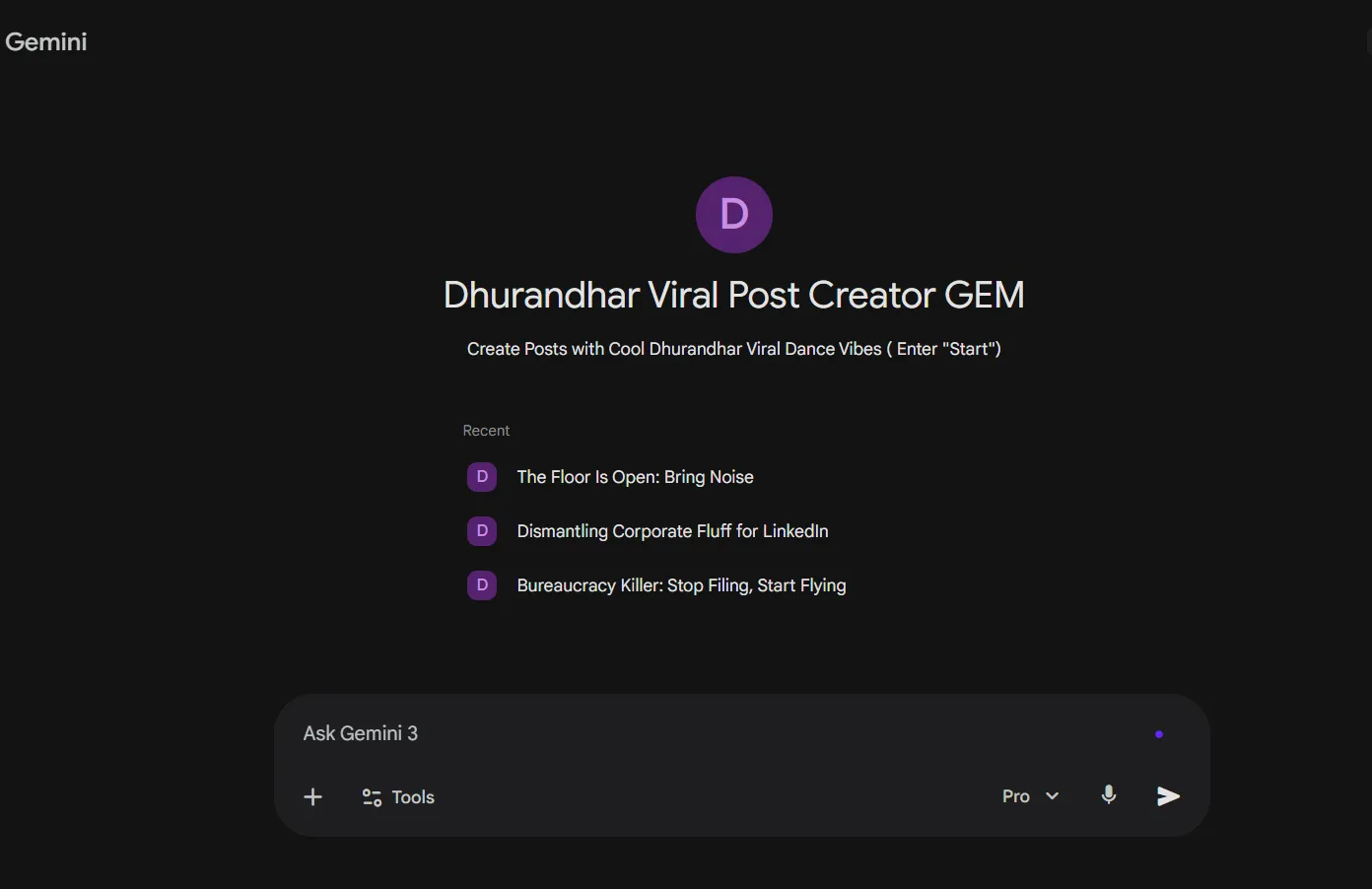Click the Gemini logo text
Screen dimensions: 1372x889
[x=46, y=41]
